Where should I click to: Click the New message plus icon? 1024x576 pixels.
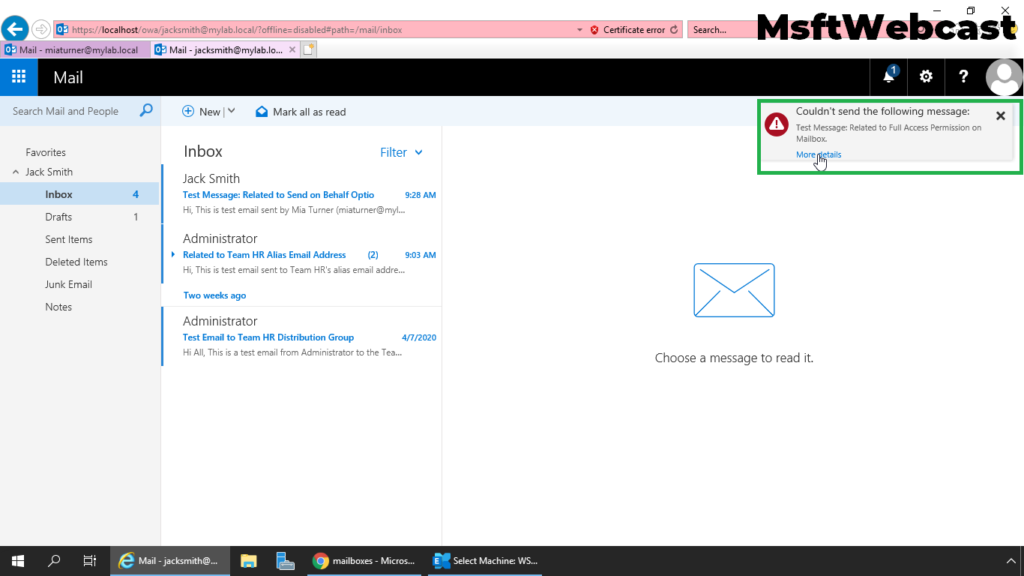188,112
